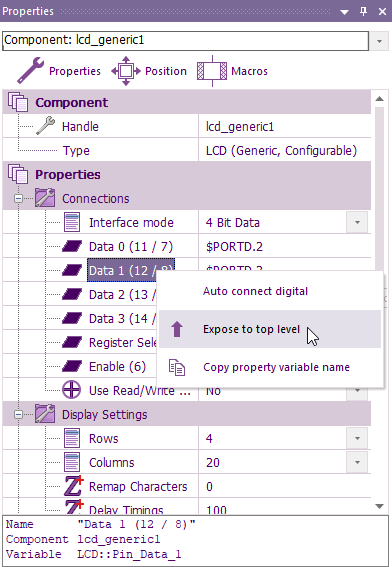This screenshot has height=567, width=392.
Task: Click the Properties wrench icon
Action: tap(30, 70)
